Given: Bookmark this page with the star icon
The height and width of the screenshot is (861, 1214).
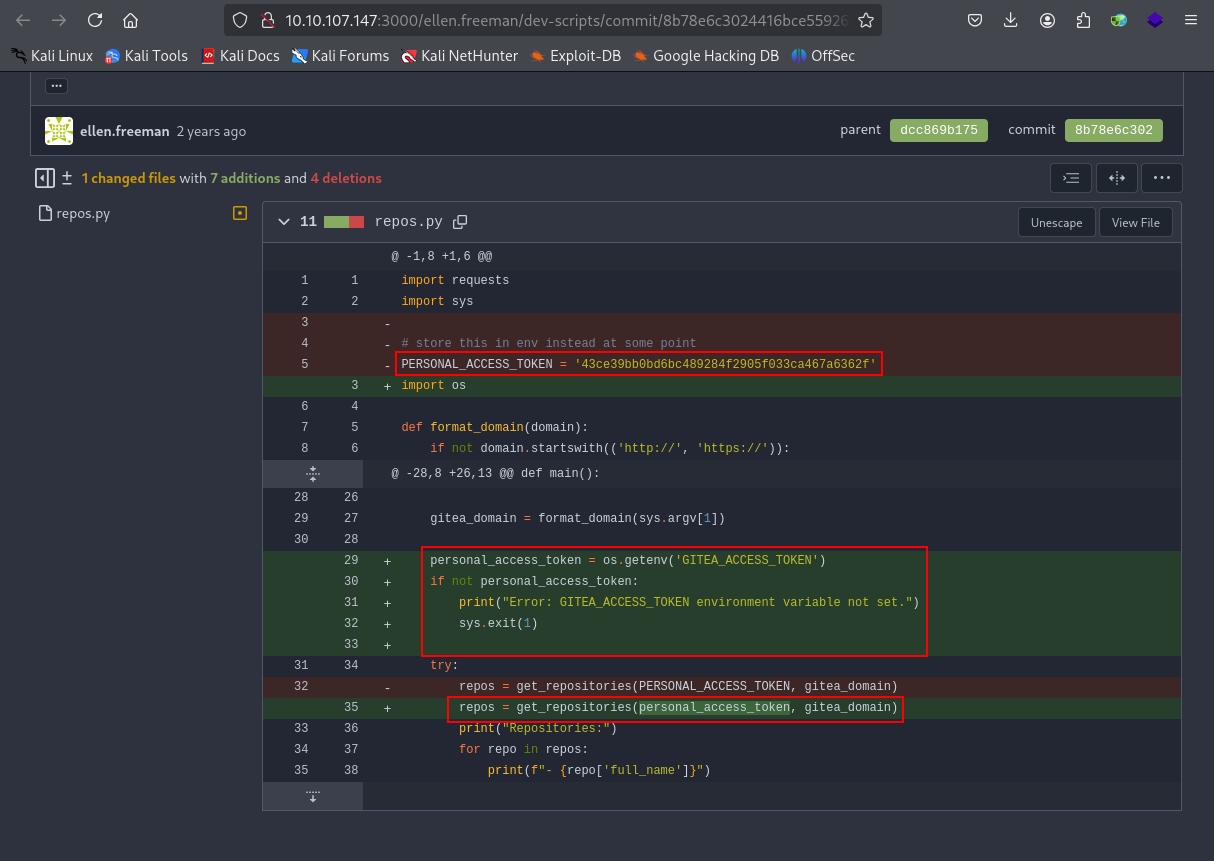Looking at the screenshot, I should [x=866, y=20].
